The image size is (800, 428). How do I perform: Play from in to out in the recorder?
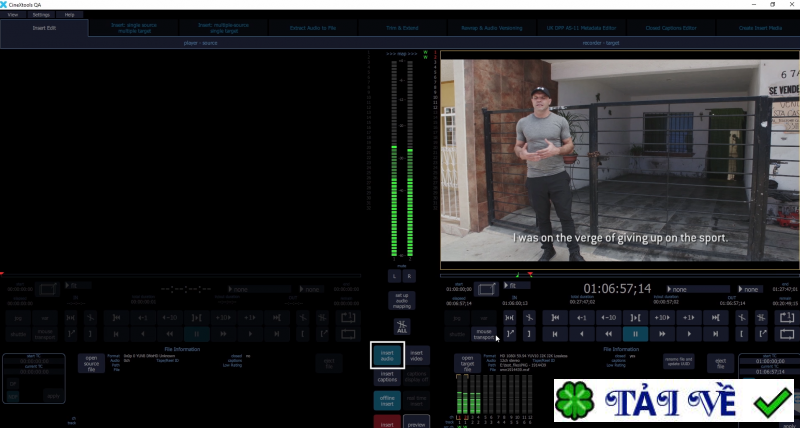[635, 317]
